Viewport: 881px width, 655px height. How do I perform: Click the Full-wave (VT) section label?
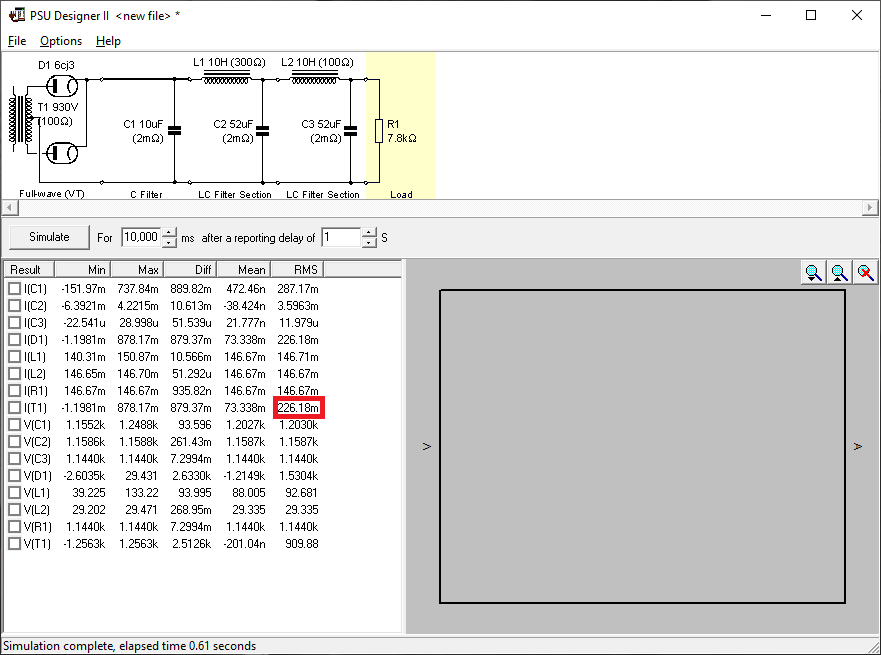coord(52,194)
